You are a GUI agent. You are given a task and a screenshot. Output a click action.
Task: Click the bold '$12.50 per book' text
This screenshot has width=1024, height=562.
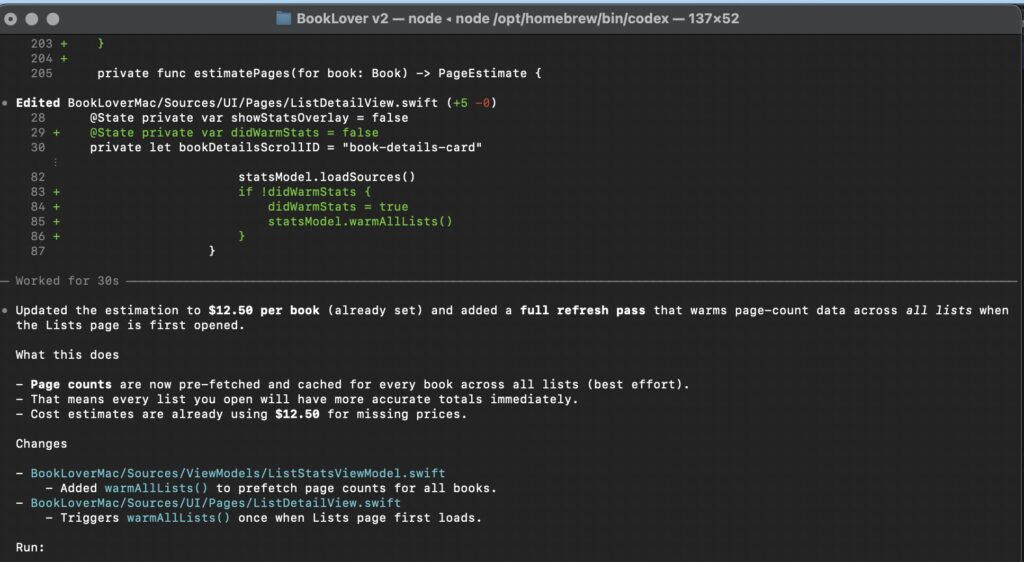[264, 310]
